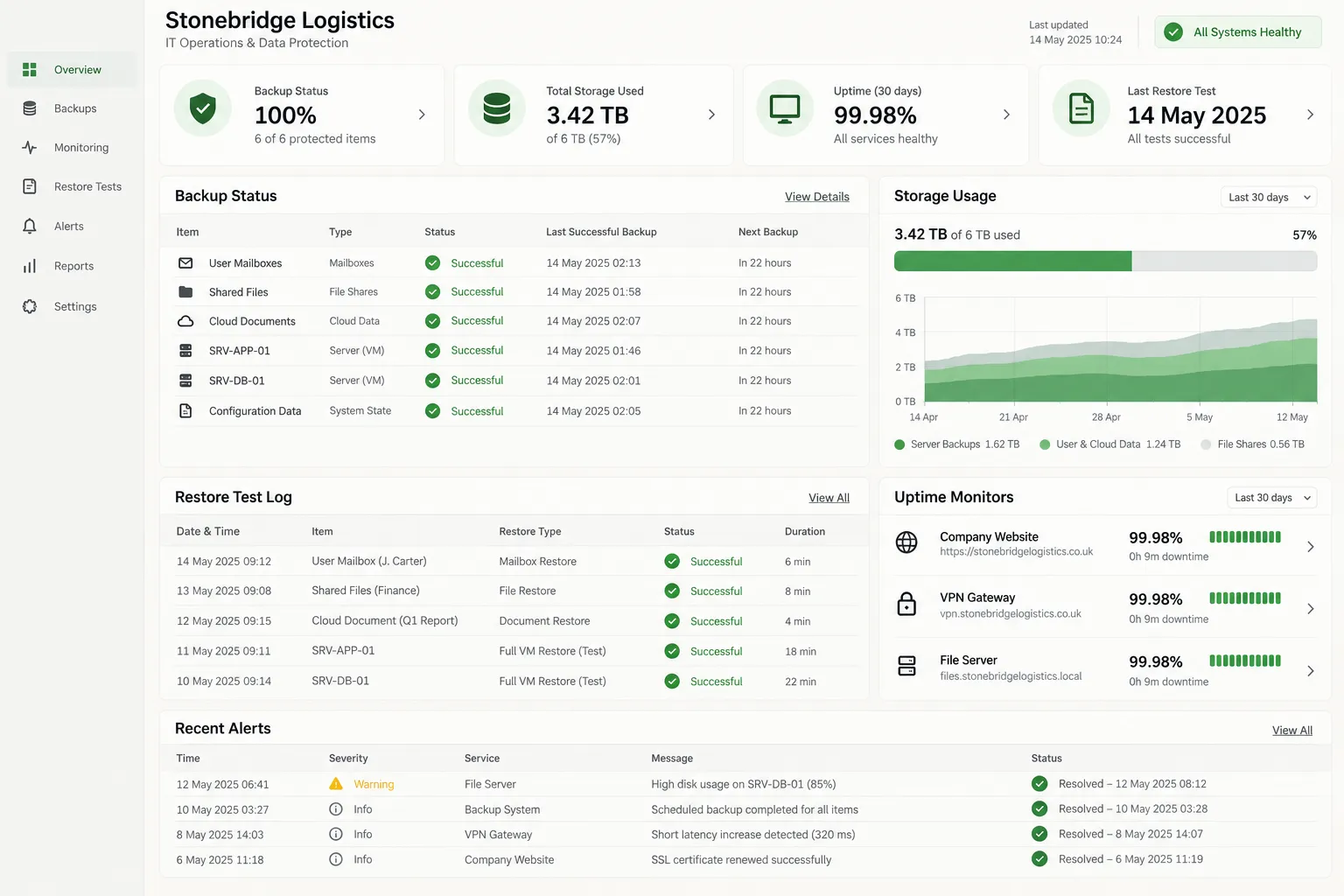Click the server icon for File Server monitor
This screenshot has height=896, width=1344.
pyautogui.click(x=906, y=666)
